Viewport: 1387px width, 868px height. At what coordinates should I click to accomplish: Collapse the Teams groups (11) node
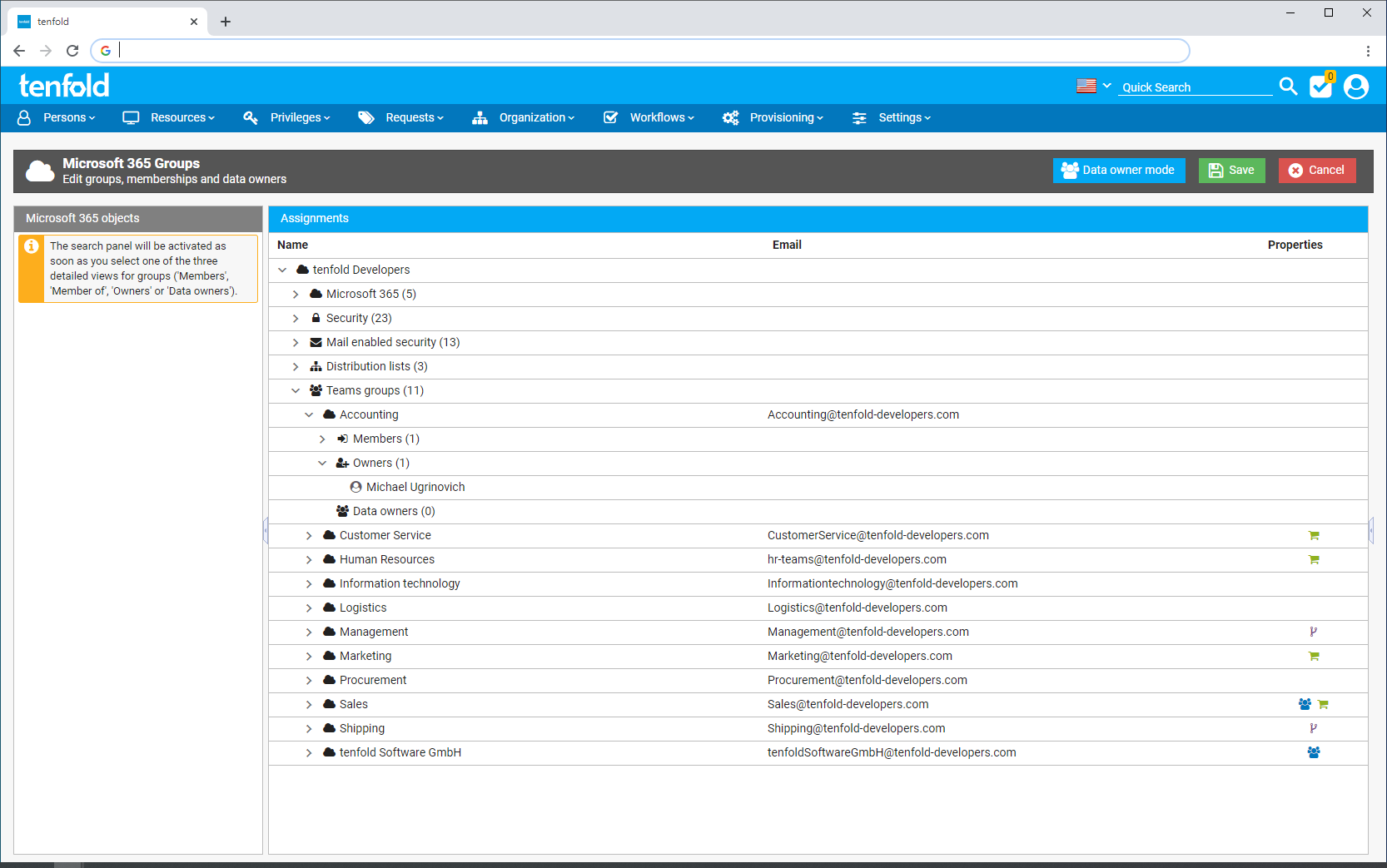pyautogui.click(x=296, y=390)
